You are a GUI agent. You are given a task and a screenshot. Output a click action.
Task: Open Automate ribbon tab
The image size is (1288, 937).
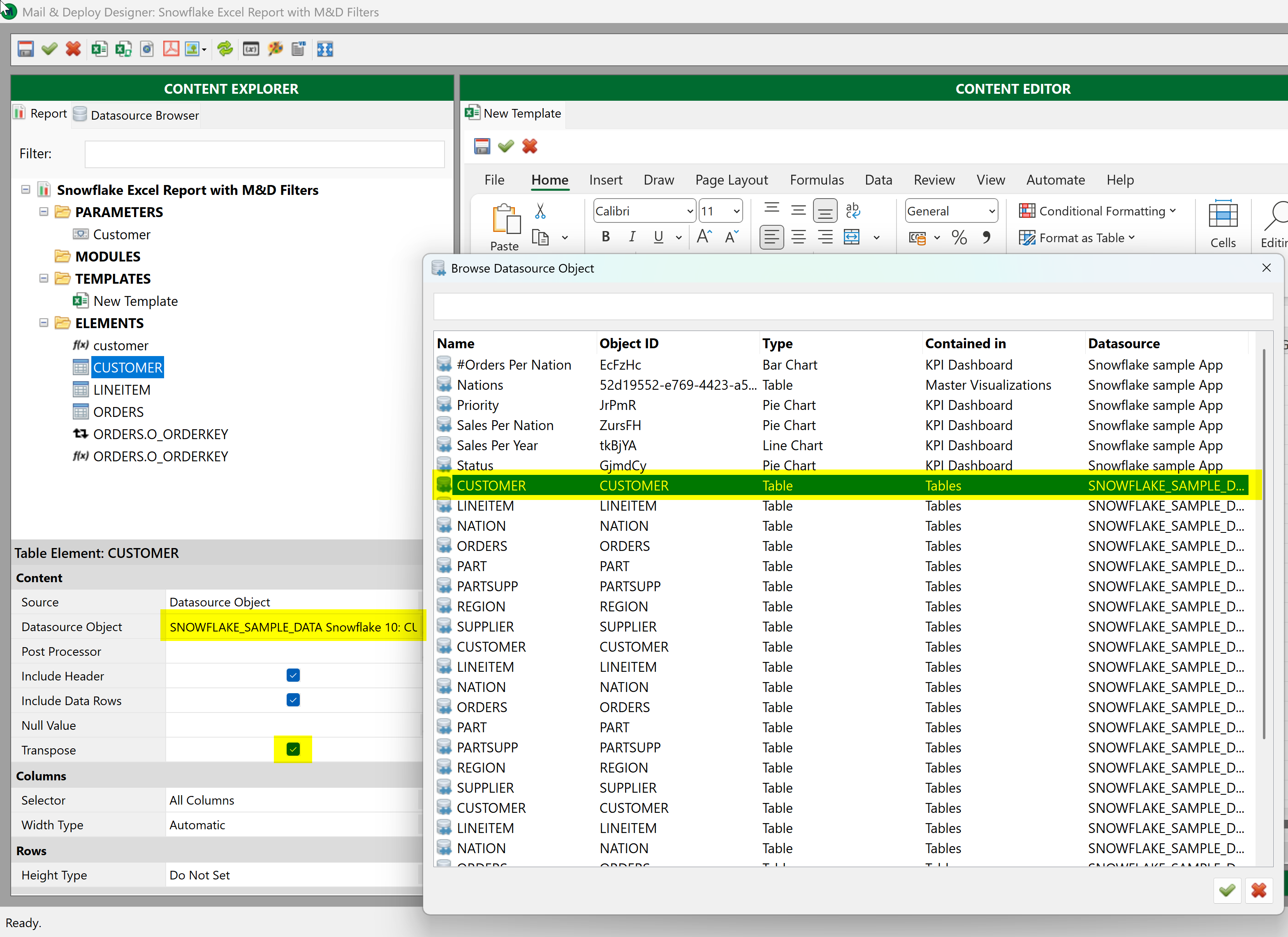[x=1055, y=180]
